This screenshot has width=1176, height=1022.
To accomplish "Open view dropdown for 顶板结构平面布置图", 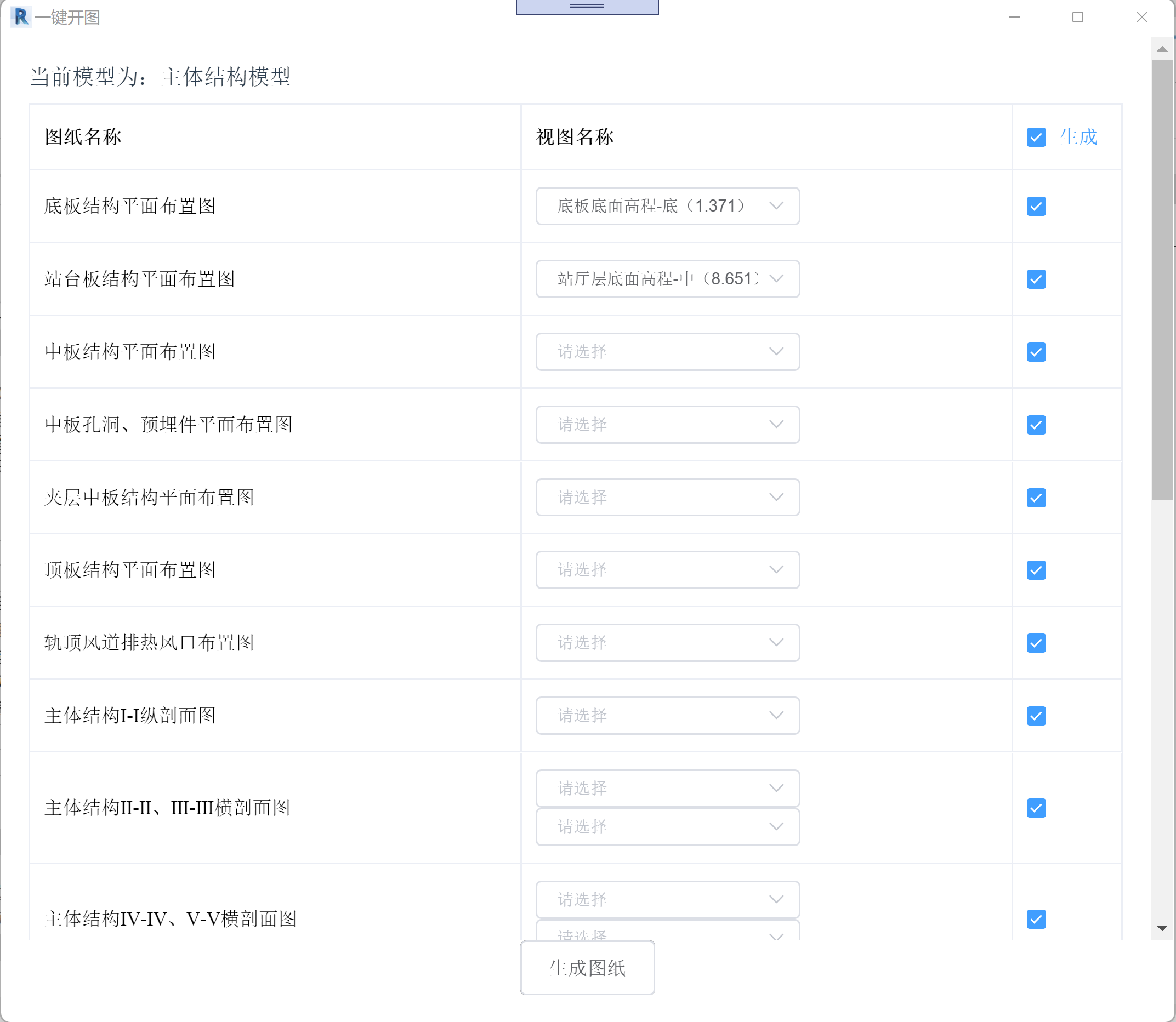I will coord(668,570).
